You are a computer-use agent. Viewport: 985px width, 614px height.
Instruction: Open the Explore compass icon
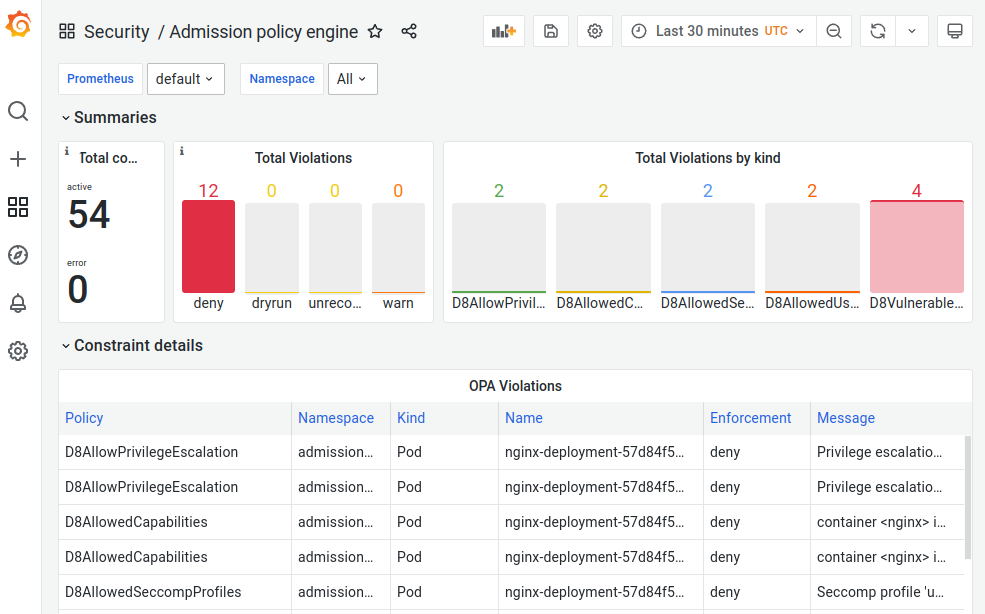pyautogui.click(x=18, y=255)
